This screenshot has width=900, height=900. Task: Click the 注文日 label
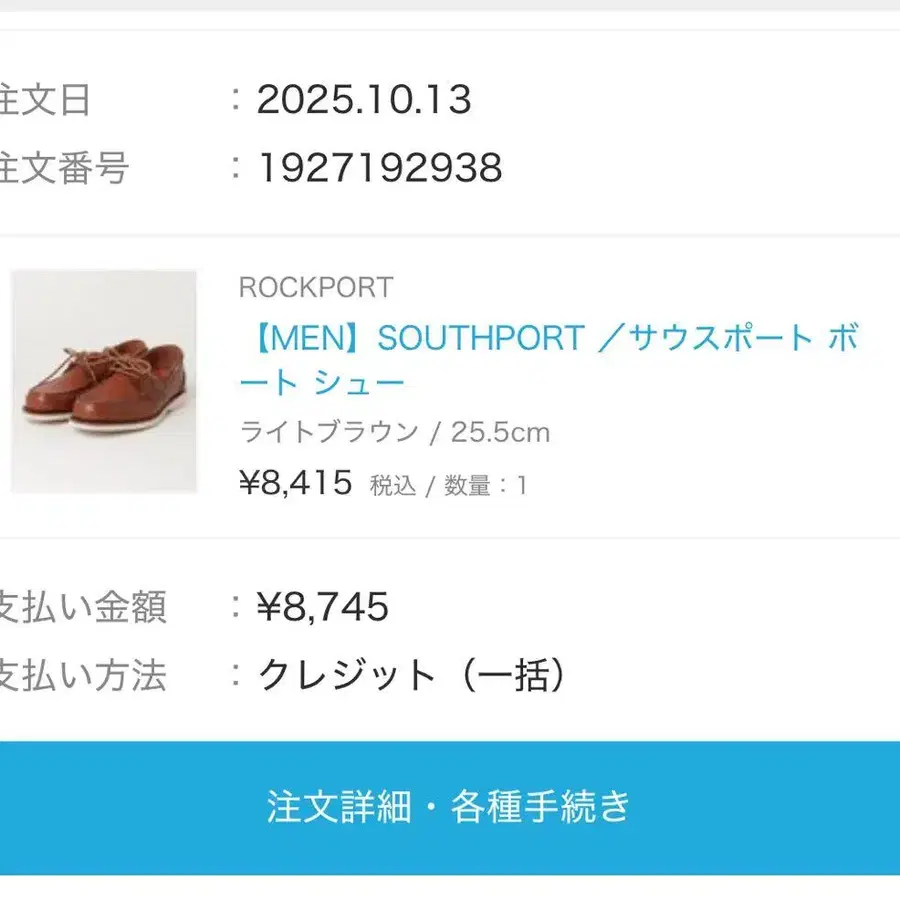click(45, 100)
